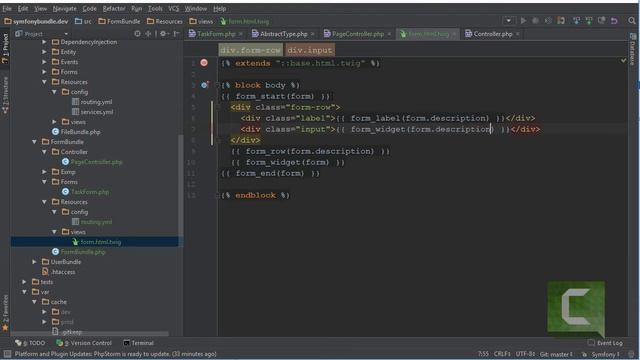This screenshot has width=640, height=360.
Task: Open the Navigate menu
Action: pyautogui.click(x=64, y=8)
